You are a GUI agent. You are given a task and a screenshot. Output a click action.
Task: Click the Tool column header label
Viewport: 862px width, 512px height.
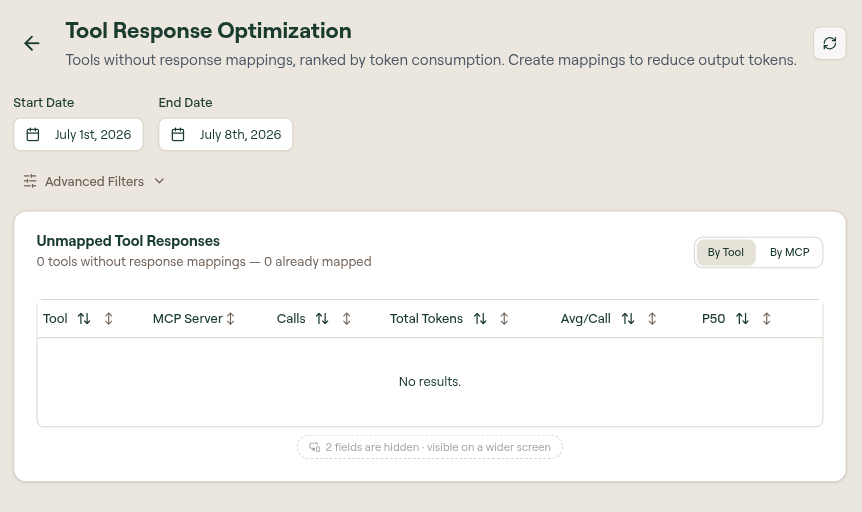(x=55, y=318)
